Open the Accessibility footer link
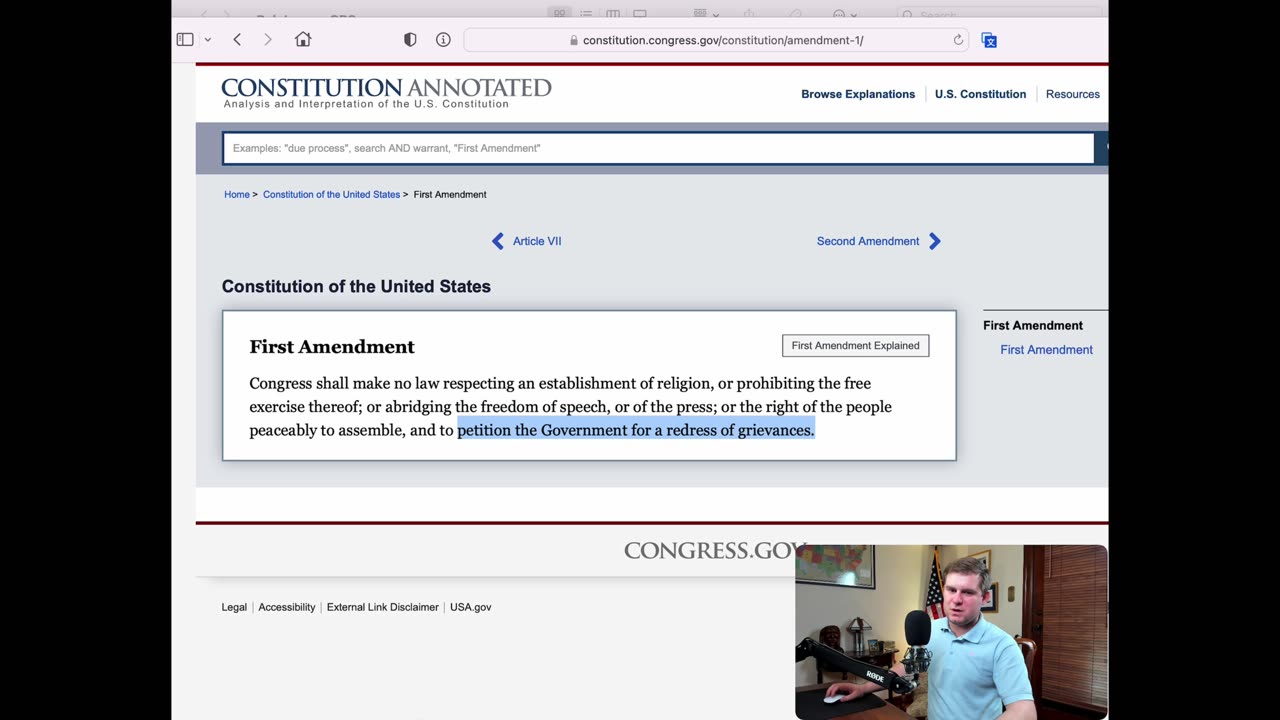 tap(287, 607)
